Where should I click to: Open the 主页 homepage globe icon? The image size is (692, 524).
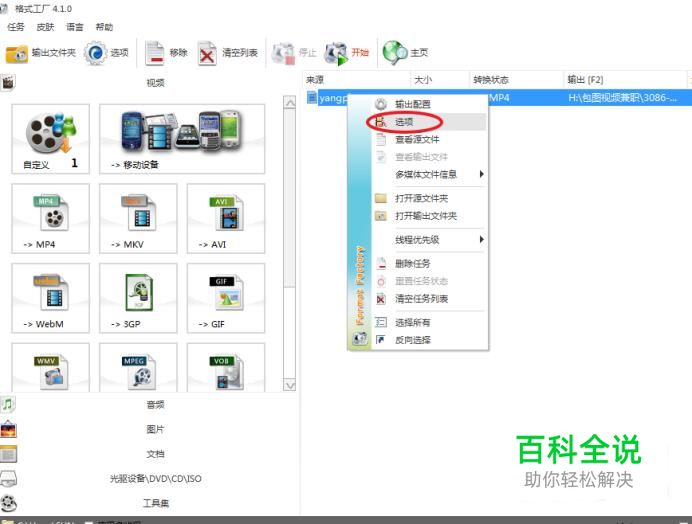395,53
